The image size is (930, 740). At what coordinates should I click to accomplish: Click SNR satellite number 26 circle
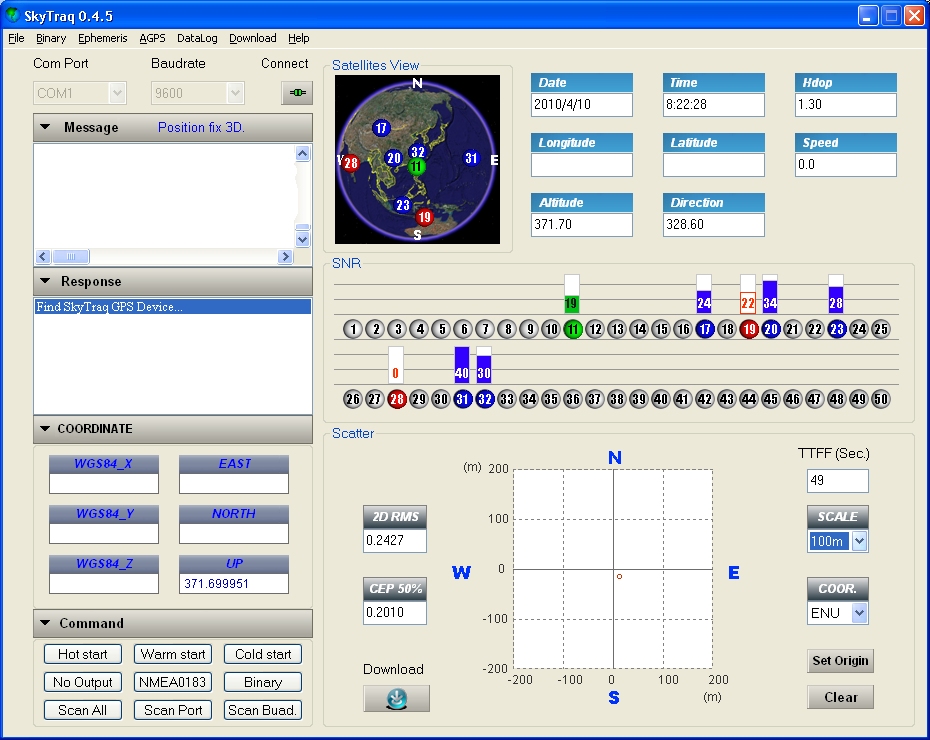coord(353,399)
